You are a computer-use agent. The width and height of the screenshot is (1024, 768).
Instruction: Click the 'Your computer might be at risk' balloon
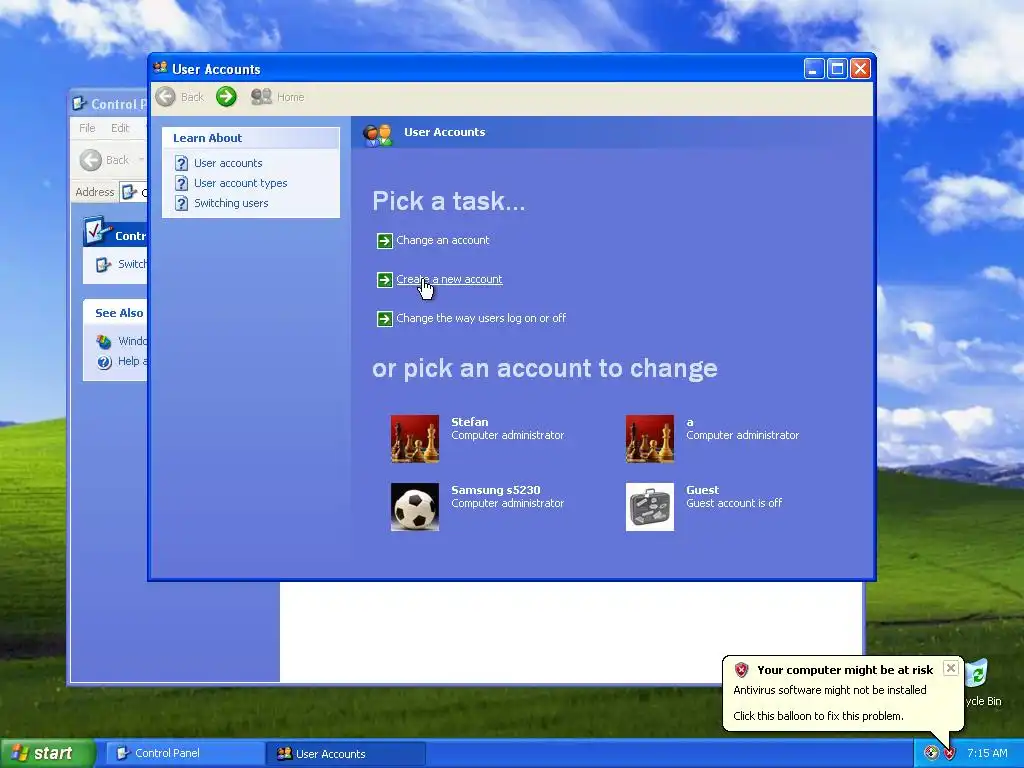(842, 692)
